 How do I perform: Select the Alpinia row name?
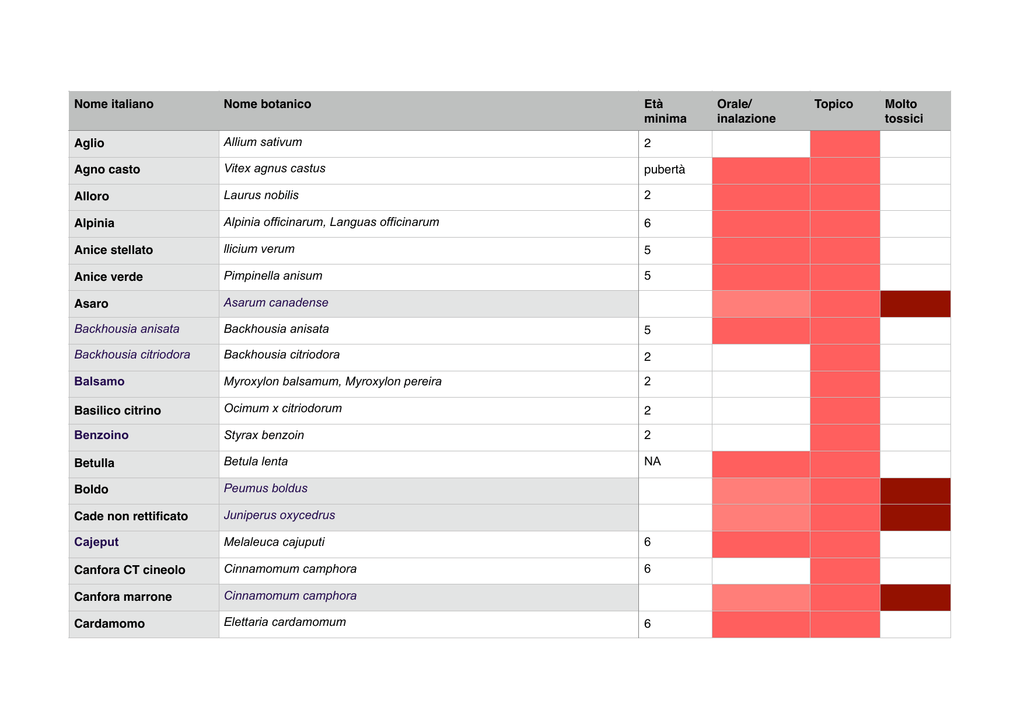tap(94, 223)
